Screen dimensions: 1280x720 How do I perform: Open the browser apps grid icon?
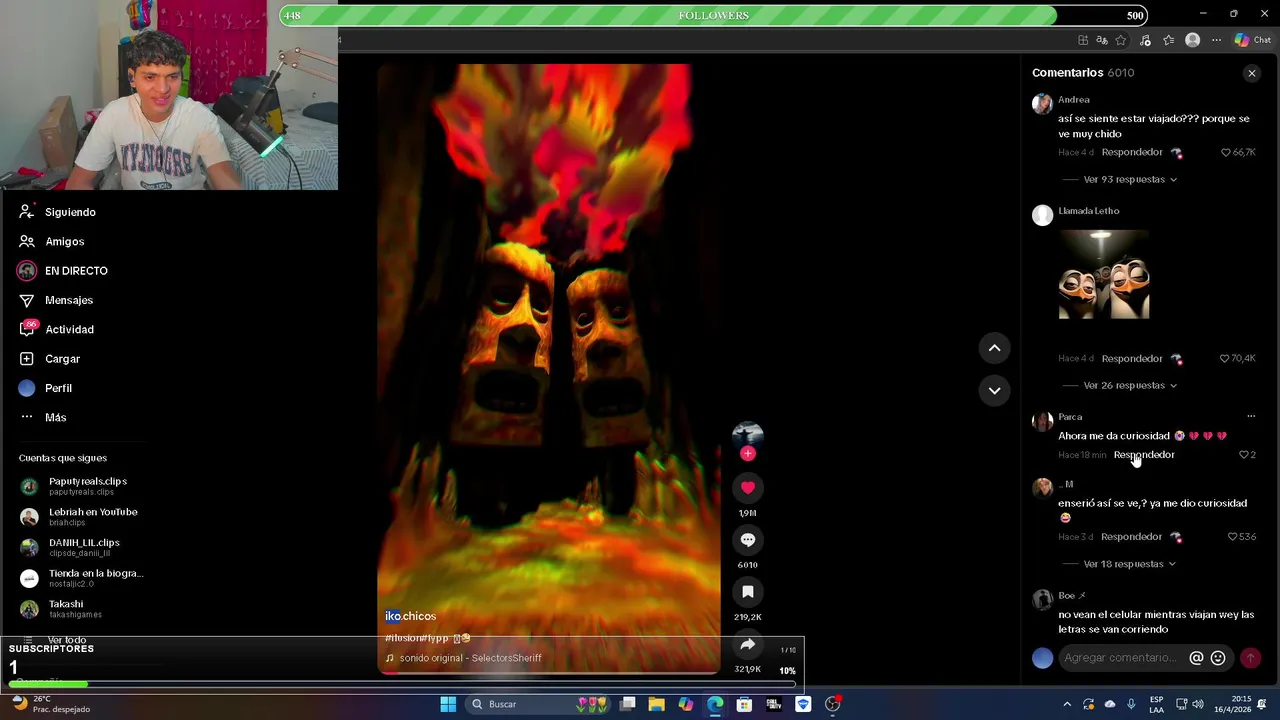tap(1083, 40)
